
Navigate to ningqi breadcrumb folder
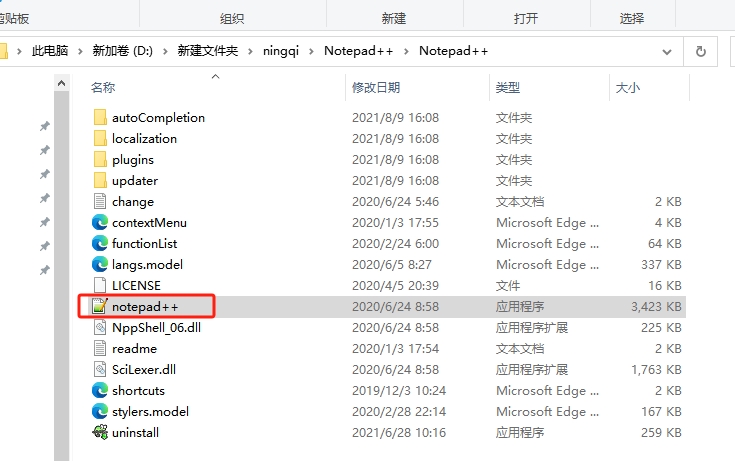coord(281,51)
